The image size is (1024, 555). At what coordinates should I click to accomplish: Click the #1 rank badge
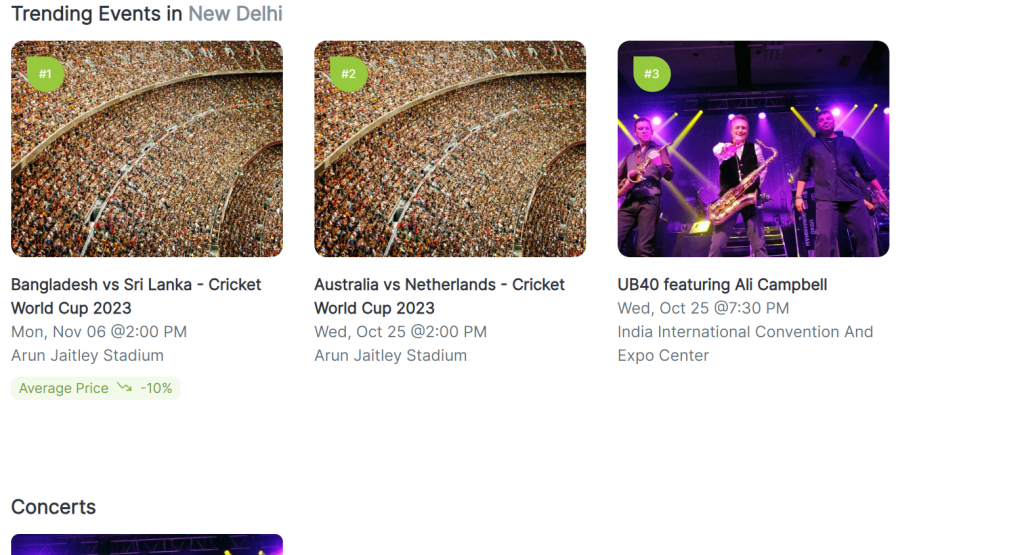[45, 73]
